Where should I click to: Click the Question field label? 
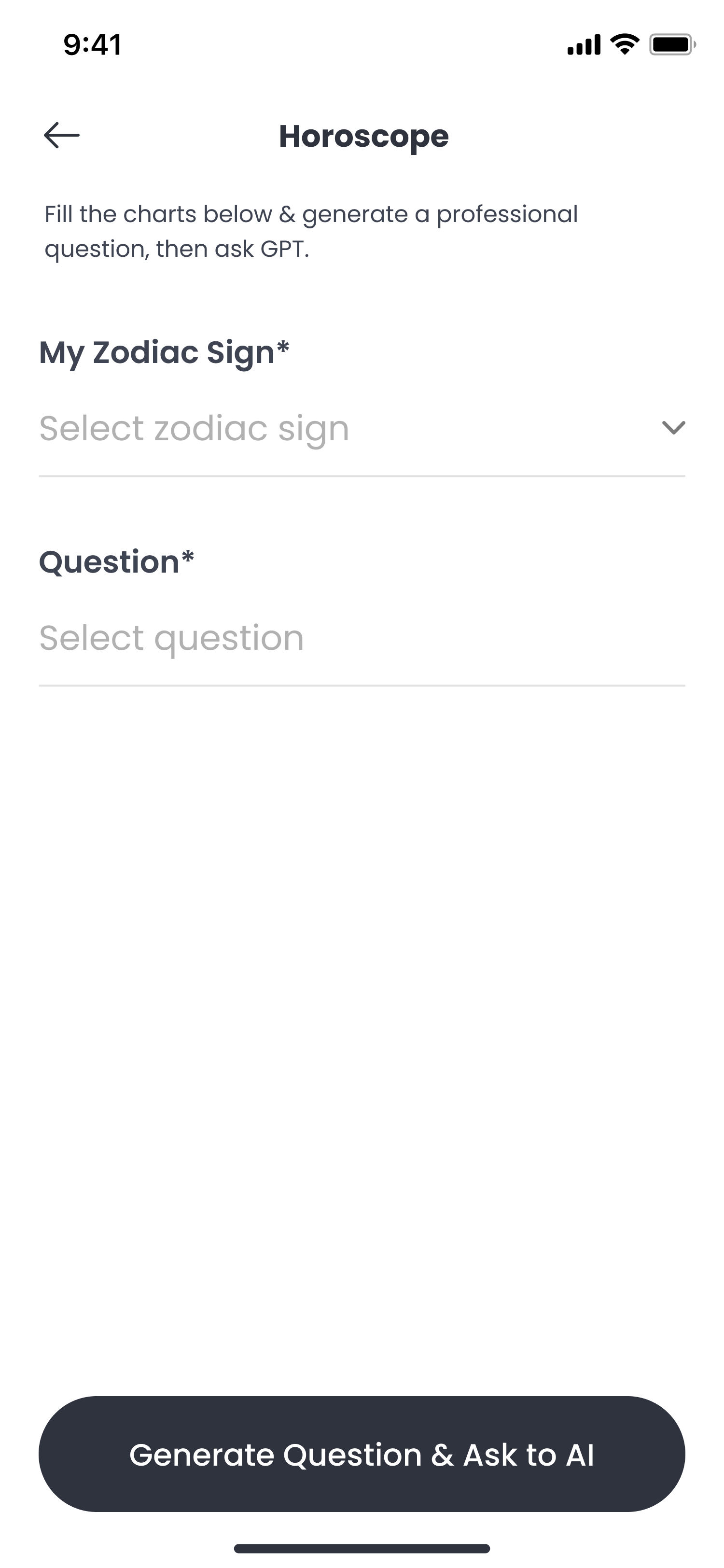(110, 562)
